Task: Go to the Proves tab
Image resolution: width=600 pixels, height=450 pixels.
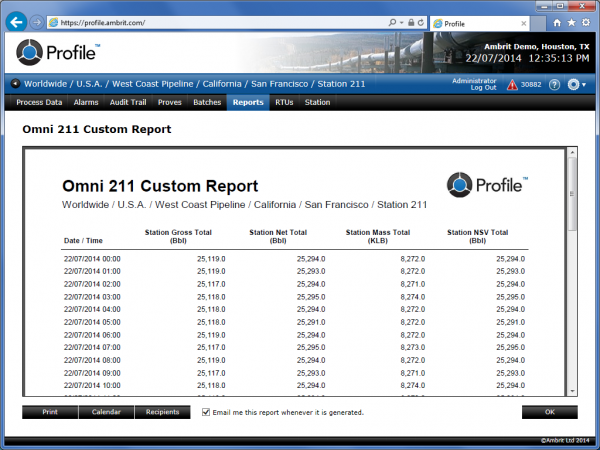Action: click(170, 102)
